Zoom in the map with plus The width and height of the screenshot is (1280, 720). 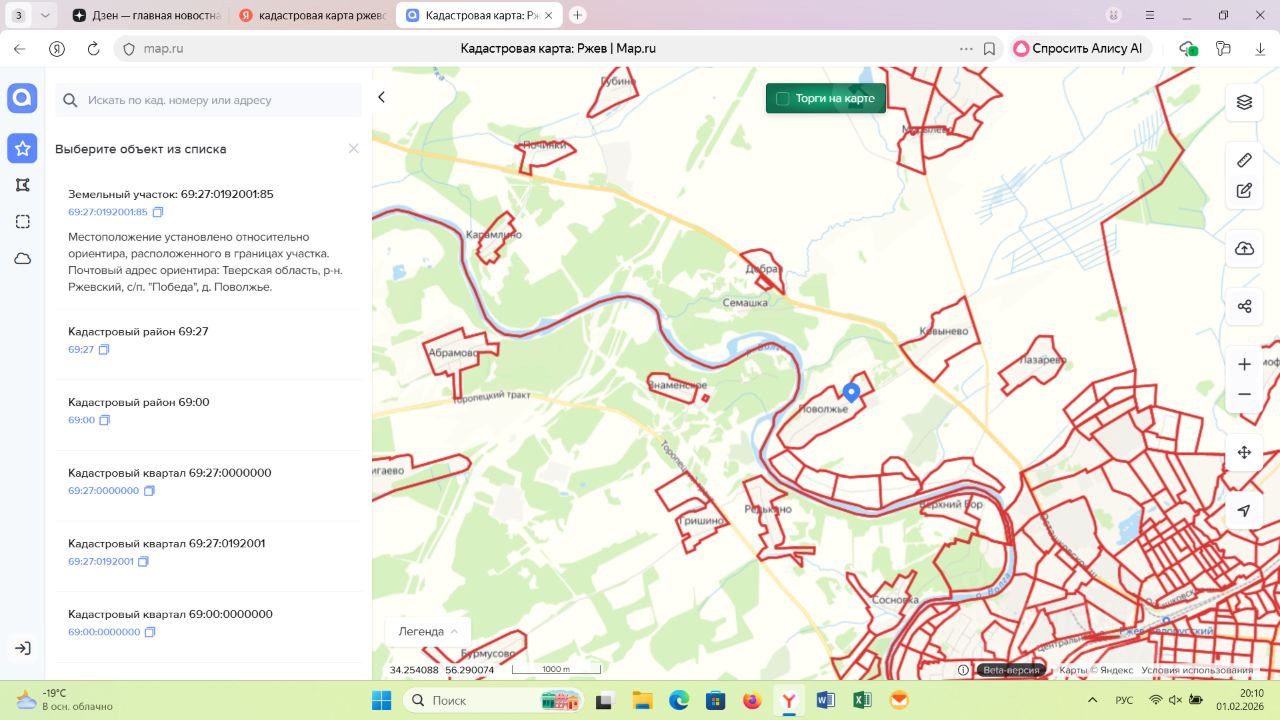pyautogui.click(x=1244, y=364)
